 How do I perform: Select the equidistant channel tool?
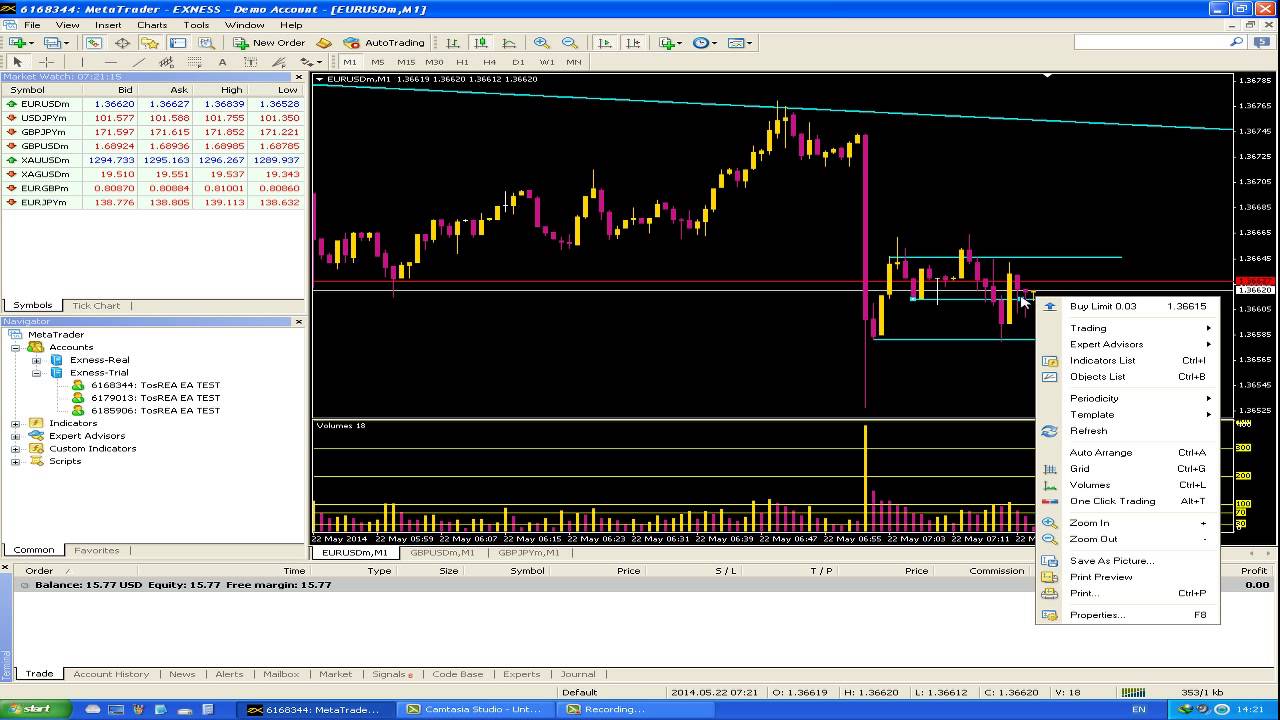click(166, 62)
